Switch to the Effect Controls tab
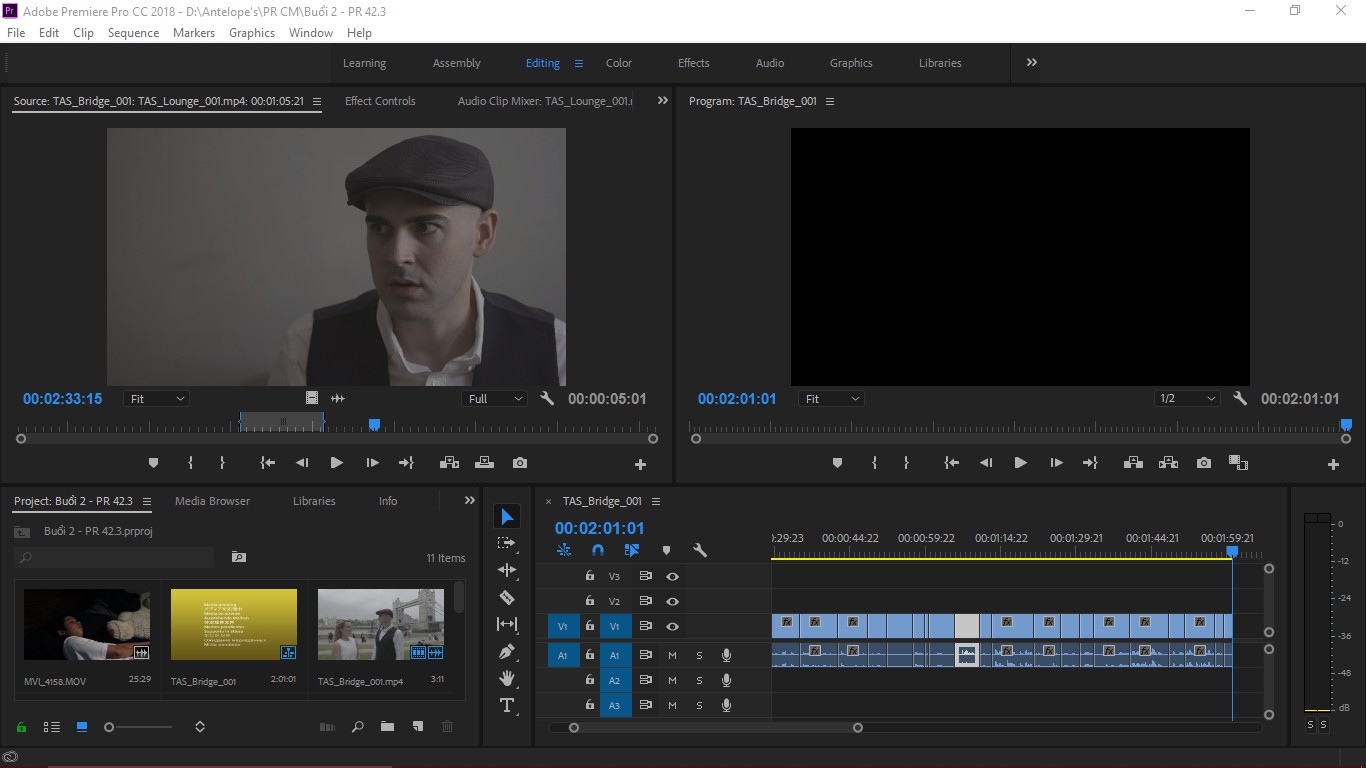 coord(380,101)
